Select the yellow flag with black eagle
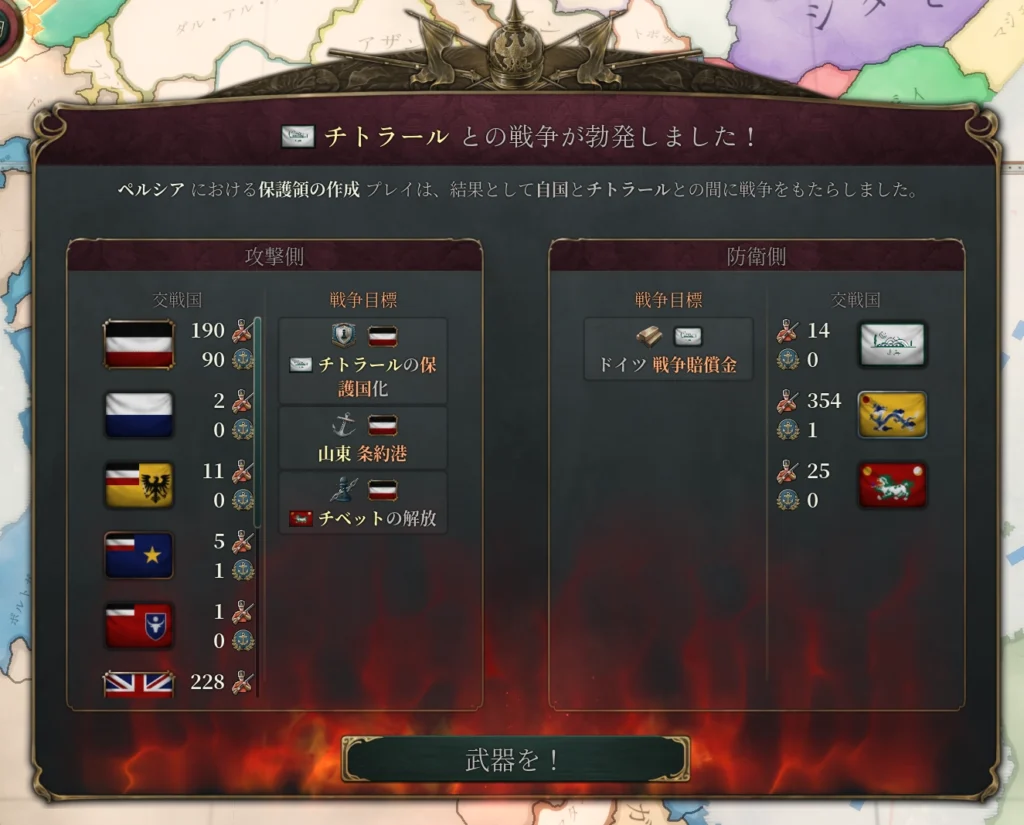 click(x=139, y=485)
